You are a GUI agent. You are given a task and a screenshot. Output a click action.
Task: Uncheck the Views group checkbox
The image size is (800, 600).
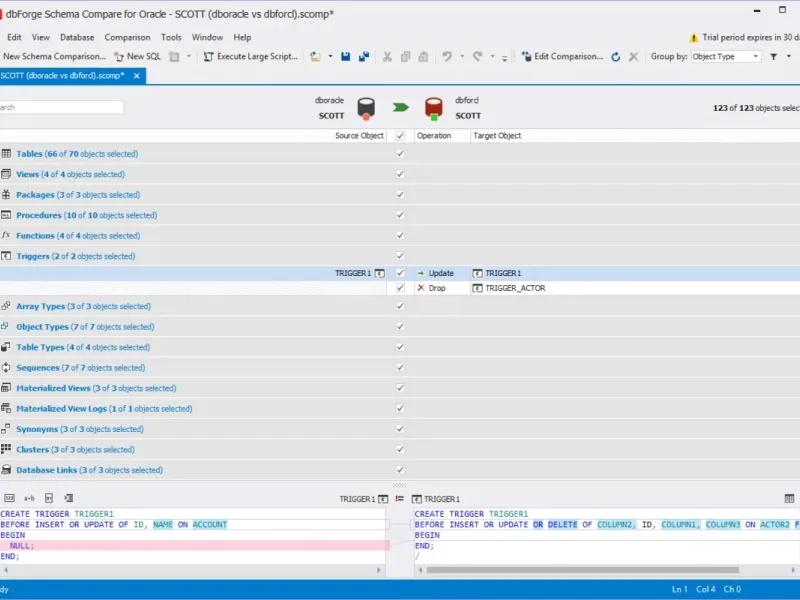[x=400, y=174]
